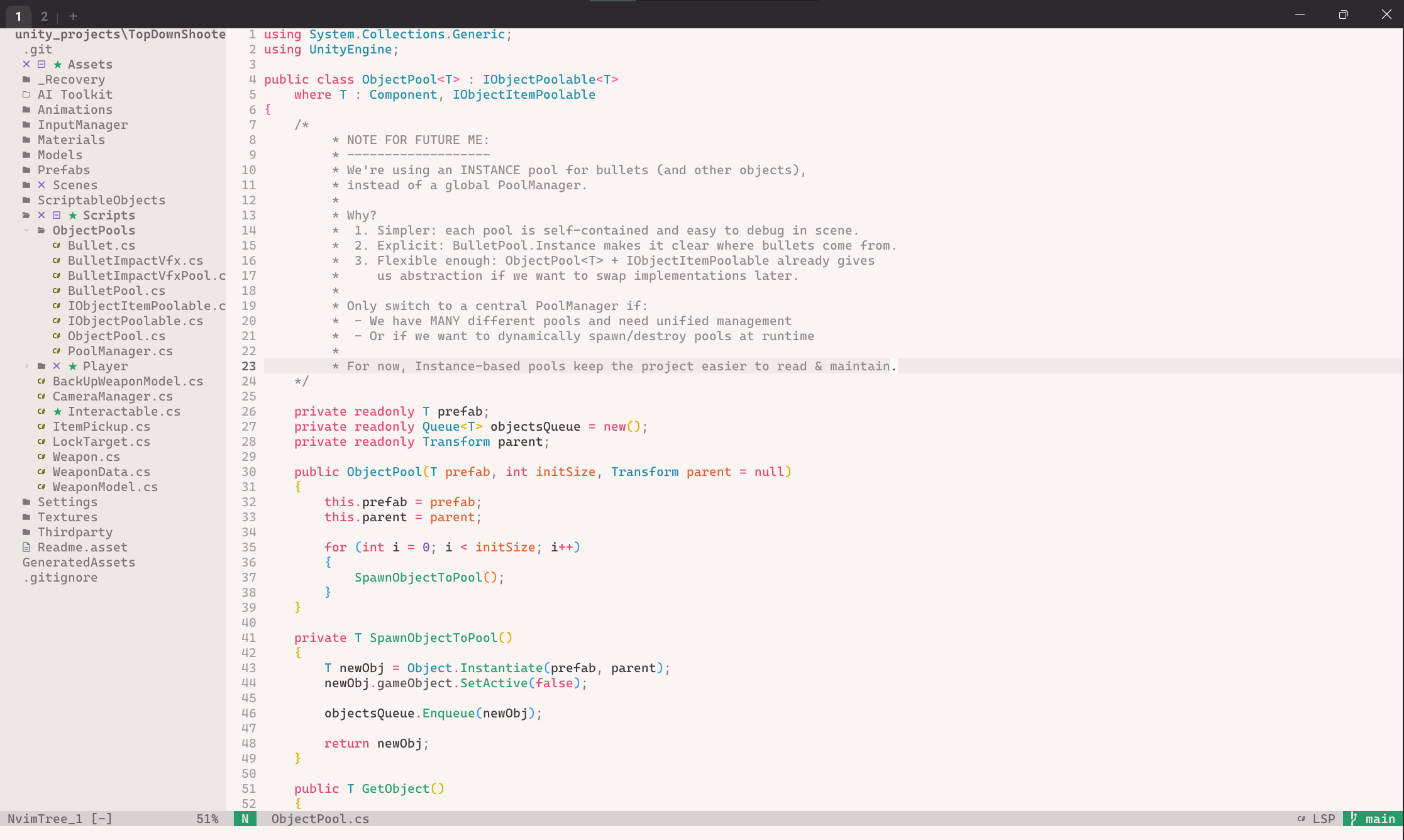Viewport: 1404px width, 840px height.
Task: Click the open folder icon beside ObjectPools
Action: click(41, 231)
